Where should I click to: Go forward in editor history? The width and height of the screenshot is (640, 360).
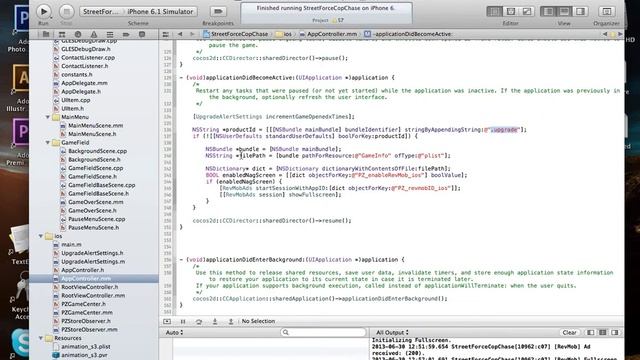[192, 34]
